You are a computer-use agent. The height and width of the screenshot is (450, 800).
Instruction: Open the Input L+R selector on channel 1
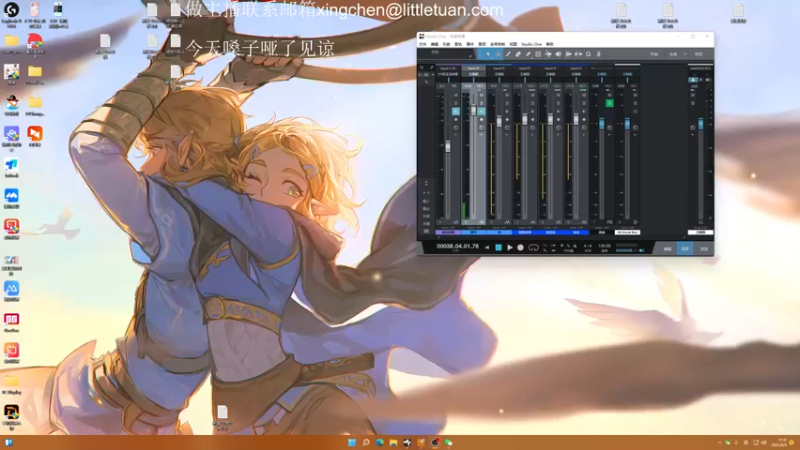pyautogui.click(x=447, y=68)
